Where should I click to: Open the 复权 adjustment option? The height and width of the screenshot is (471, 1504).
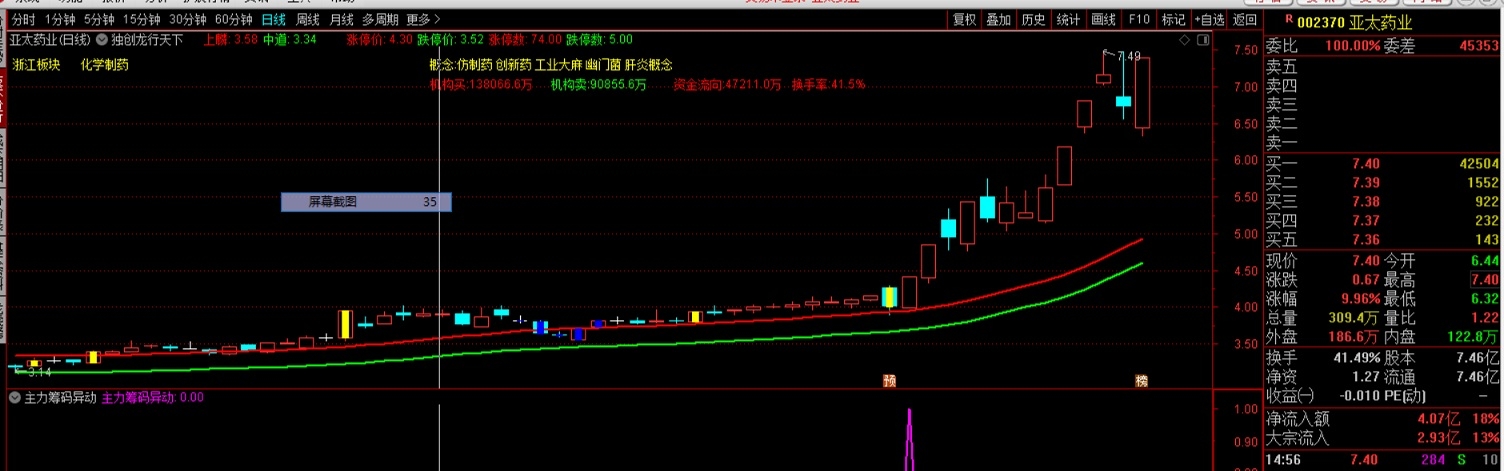point(964,19)
